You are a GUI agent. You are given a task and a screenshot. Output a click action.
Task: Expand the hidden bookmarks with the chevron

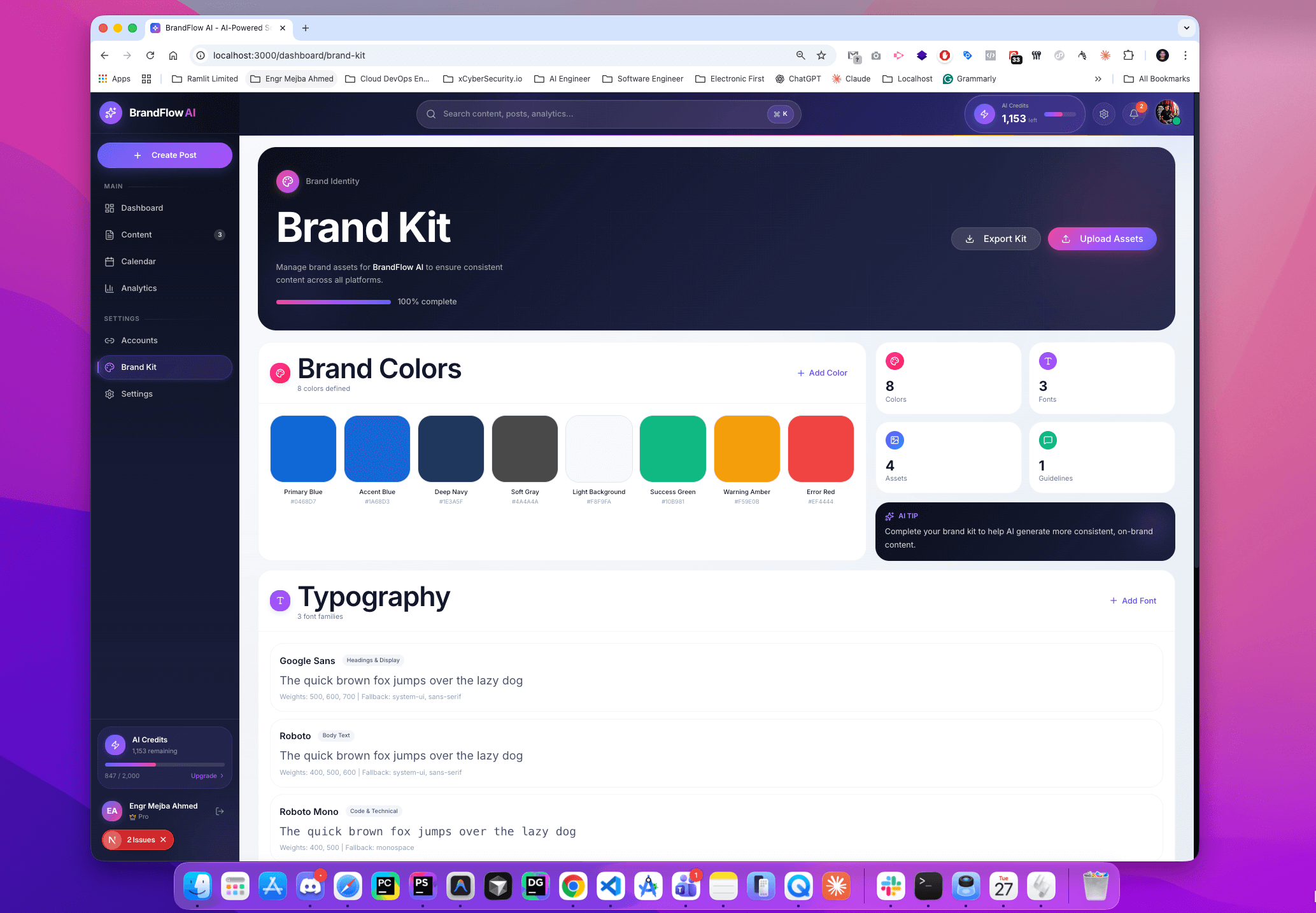1098,79
